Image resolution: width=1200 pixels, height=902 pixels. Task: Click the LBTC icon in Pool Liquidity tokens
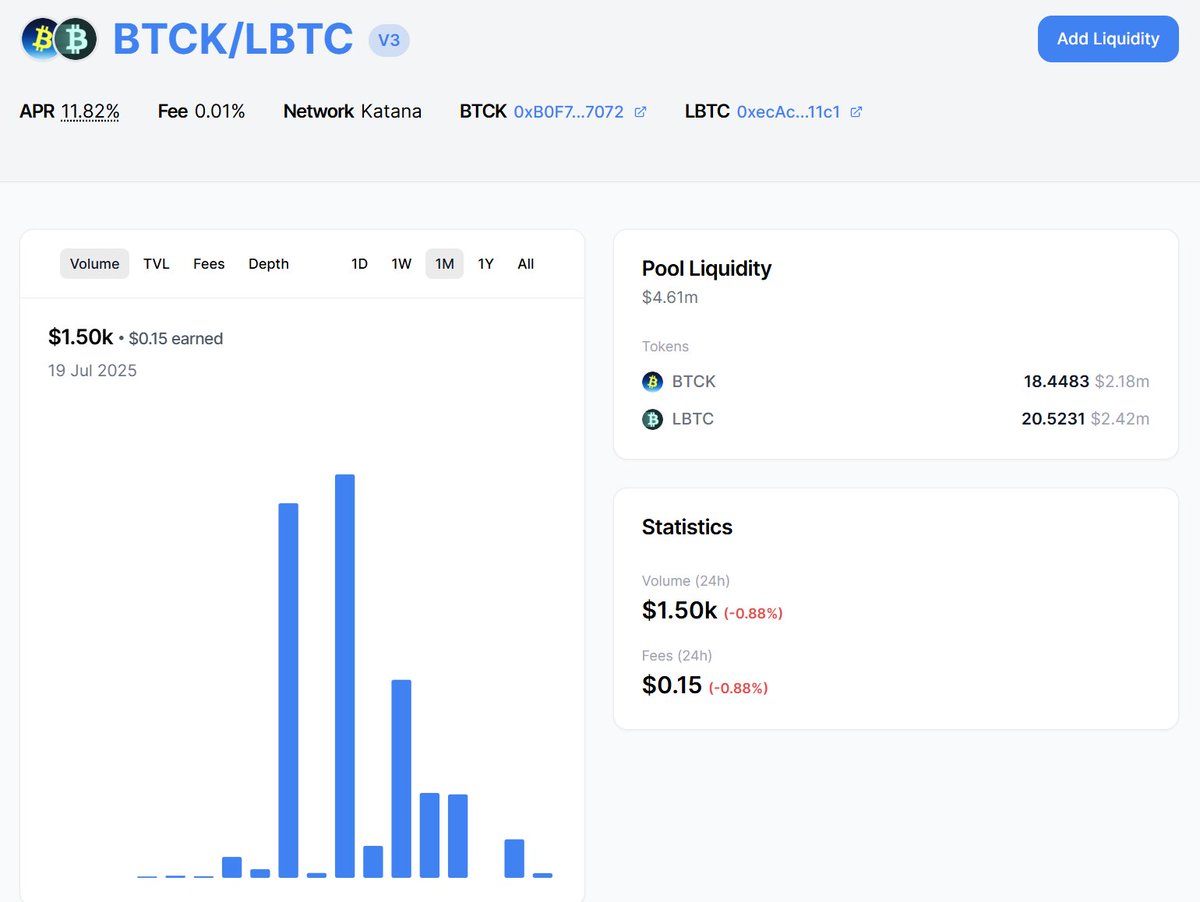pyautogui.click(x=652, y=419)
